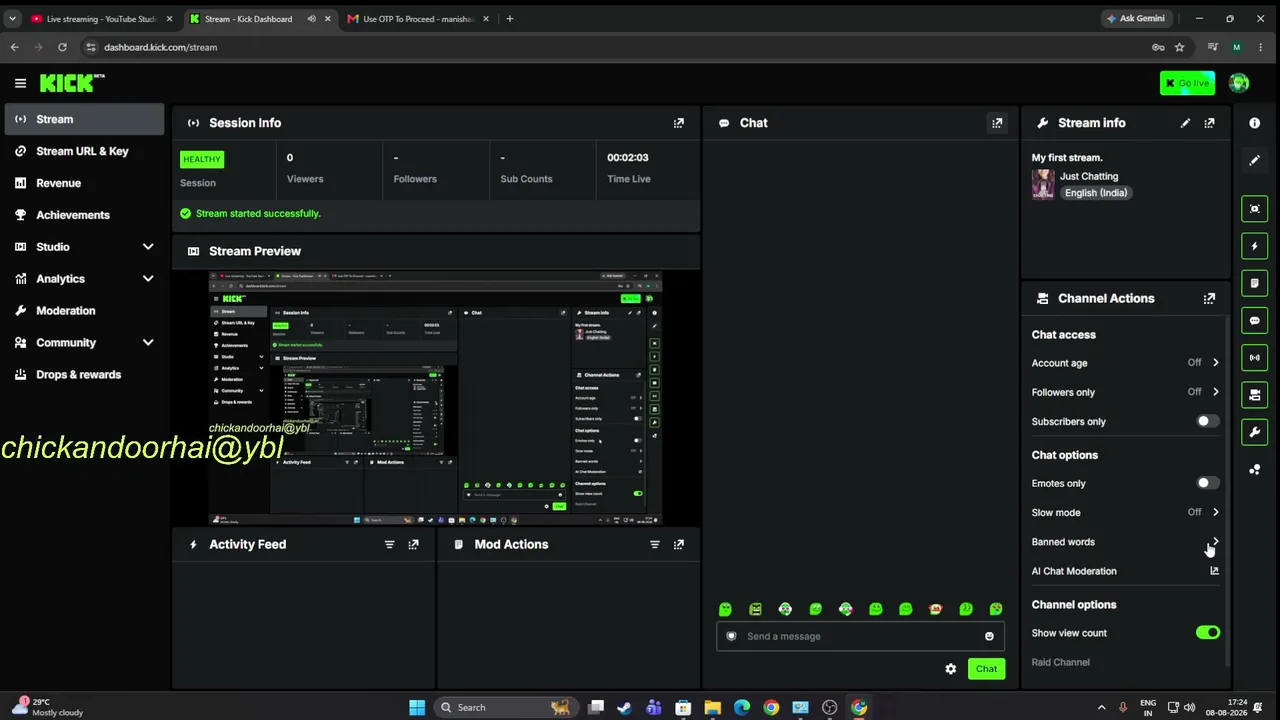Pop out the Channel Actions panel
Image resolution: width=1280 pixels, height=720 pixels.
(x=1209, y=298)
